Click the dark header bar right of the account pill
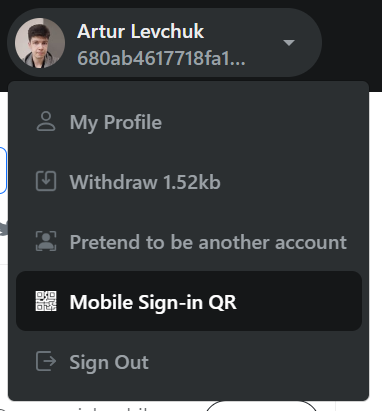Viewport: 382px width, 411px height. [x=352, y=43]
